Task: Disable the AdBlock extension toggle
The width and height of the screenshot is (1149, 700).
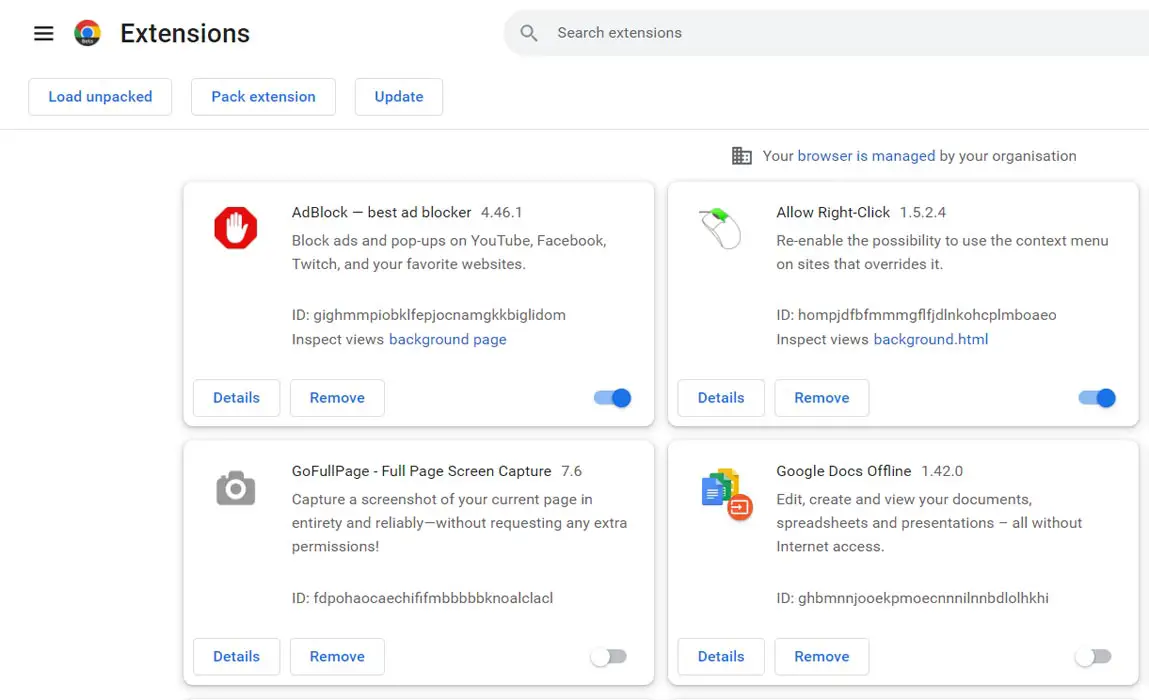Action: tap(613, 398)
